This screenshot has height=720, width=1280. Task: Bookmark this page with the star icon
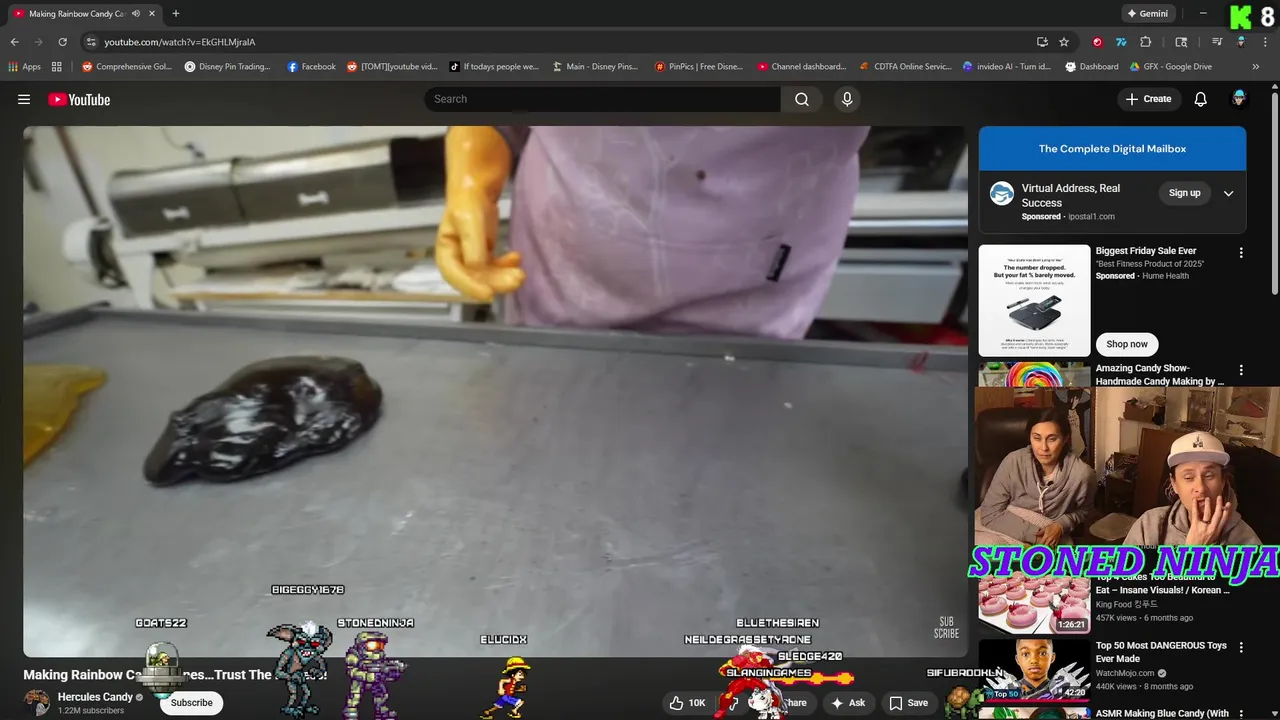coord(1064,42)
